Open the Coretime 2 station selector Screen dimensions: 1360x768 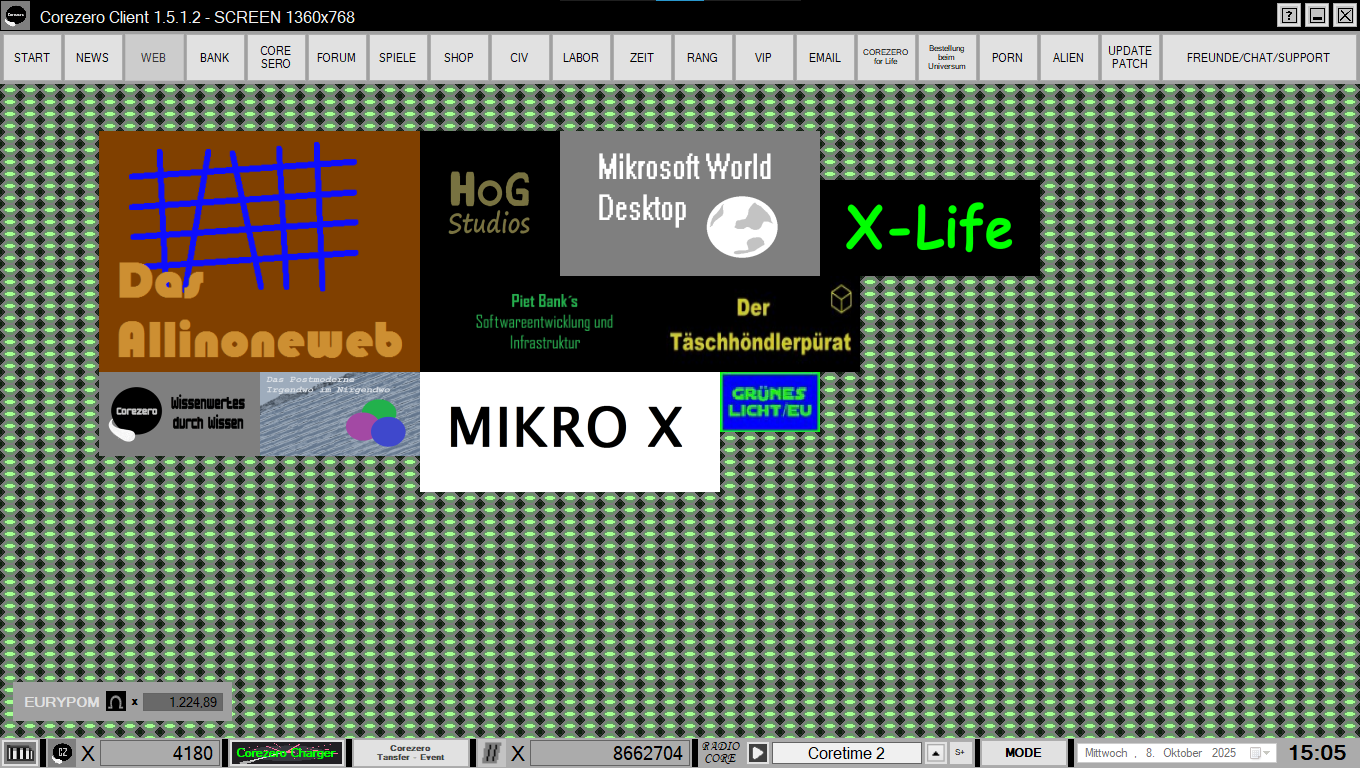pos(846,753)
